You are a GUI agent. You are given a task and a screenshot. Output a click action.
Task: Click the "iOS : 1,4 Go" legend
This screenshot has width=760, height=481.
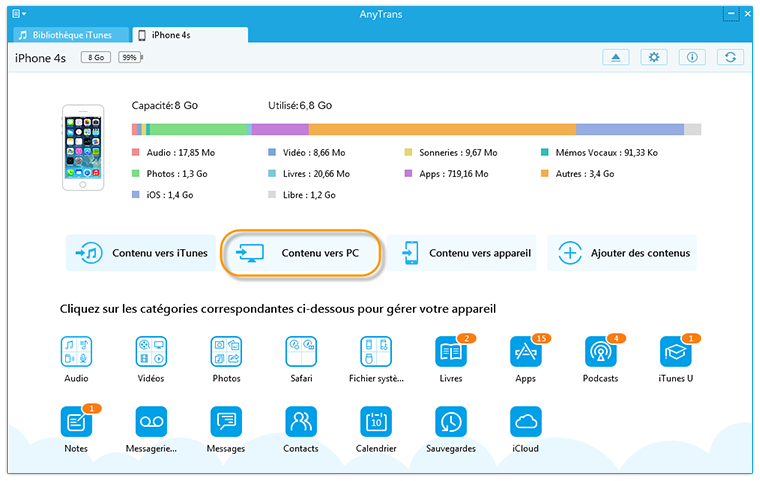[163, 195]
